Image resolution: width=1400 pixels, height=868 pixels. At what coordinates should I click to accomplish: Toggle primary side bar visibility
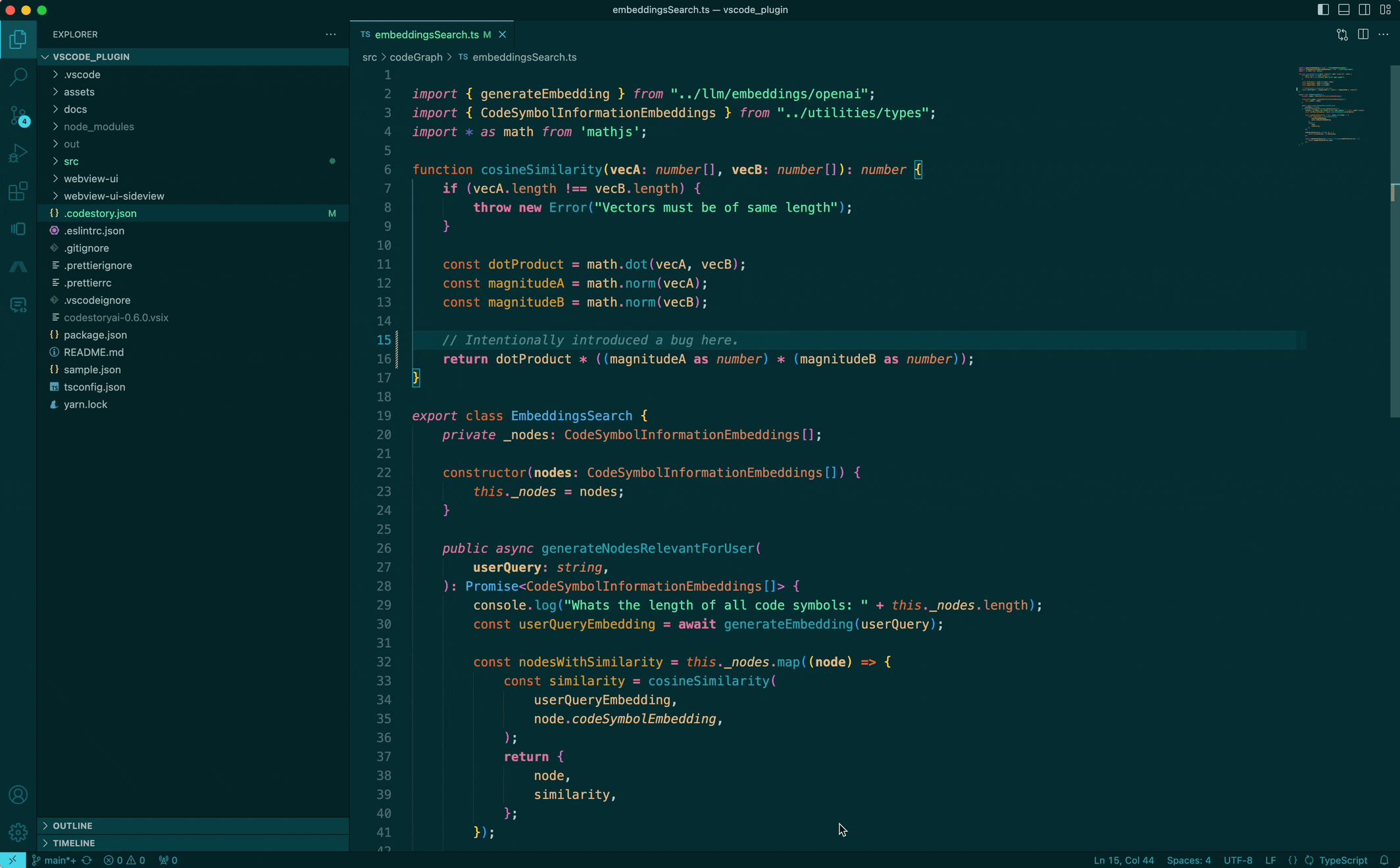pyautogui.click(x=1323, y=10)
